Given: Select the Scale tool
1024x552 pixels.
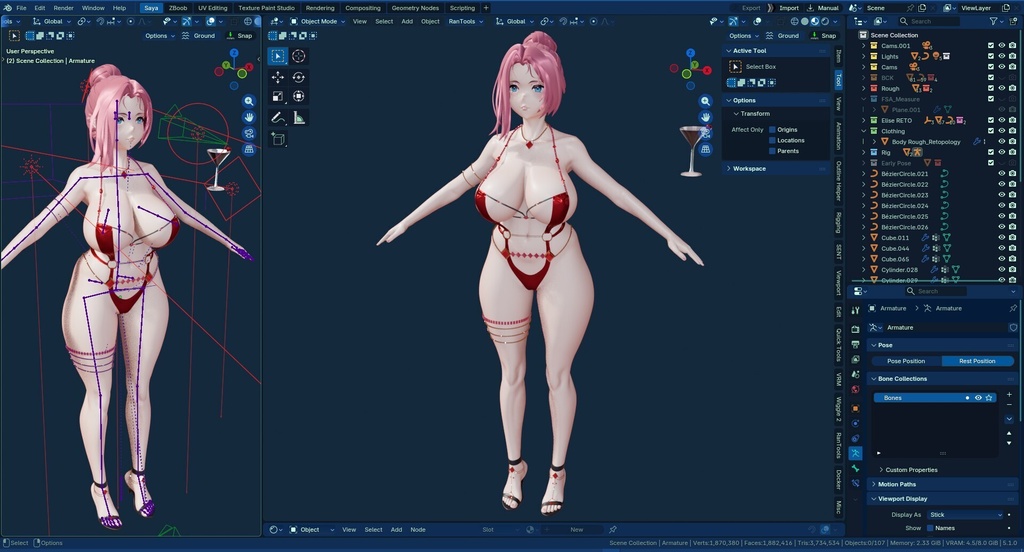Looking at the screenshot, I should click(x=278, y=97).
